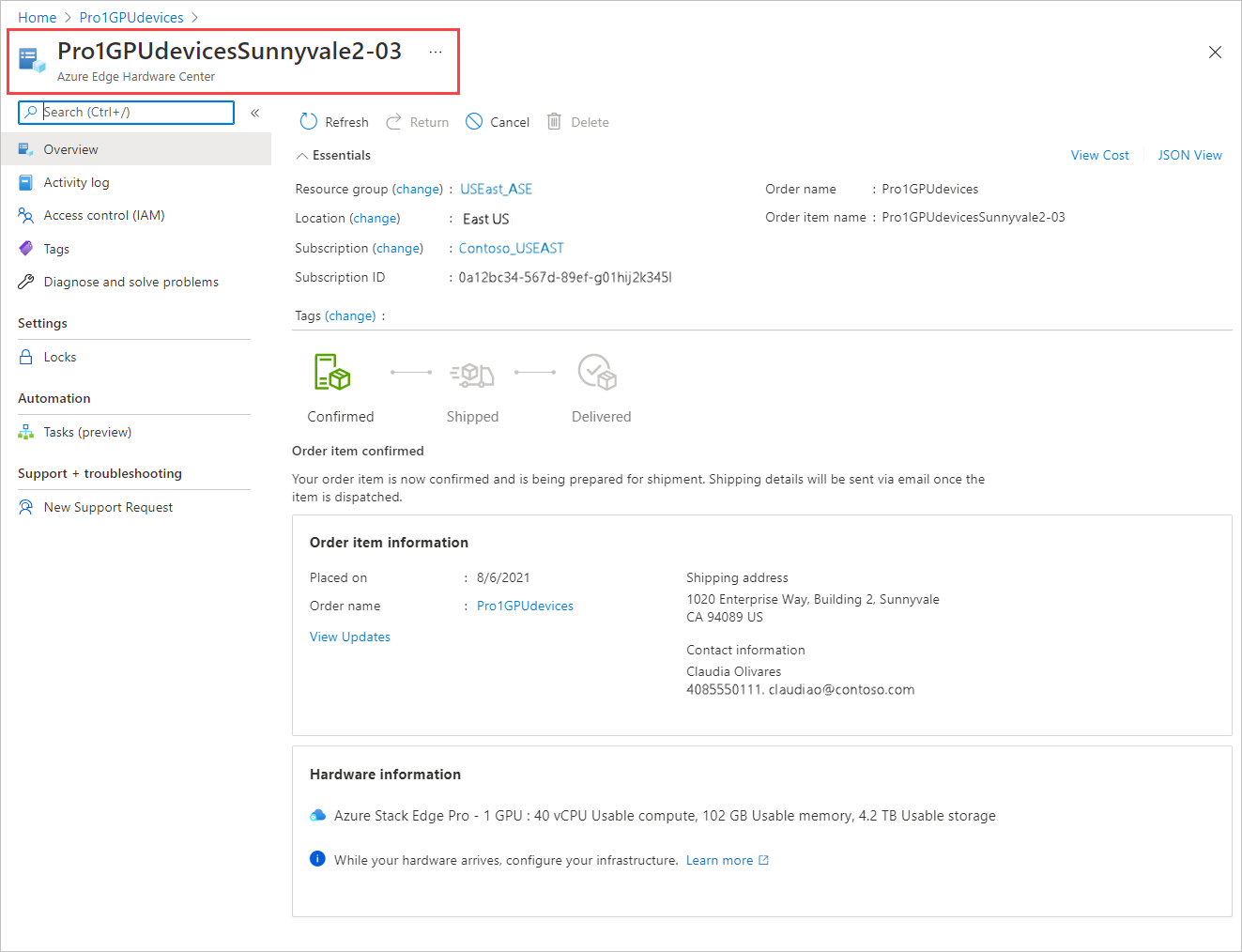1242x952 pixels.
Task: Switch to the Overview page in the sidebar
Action: point(70,148)
